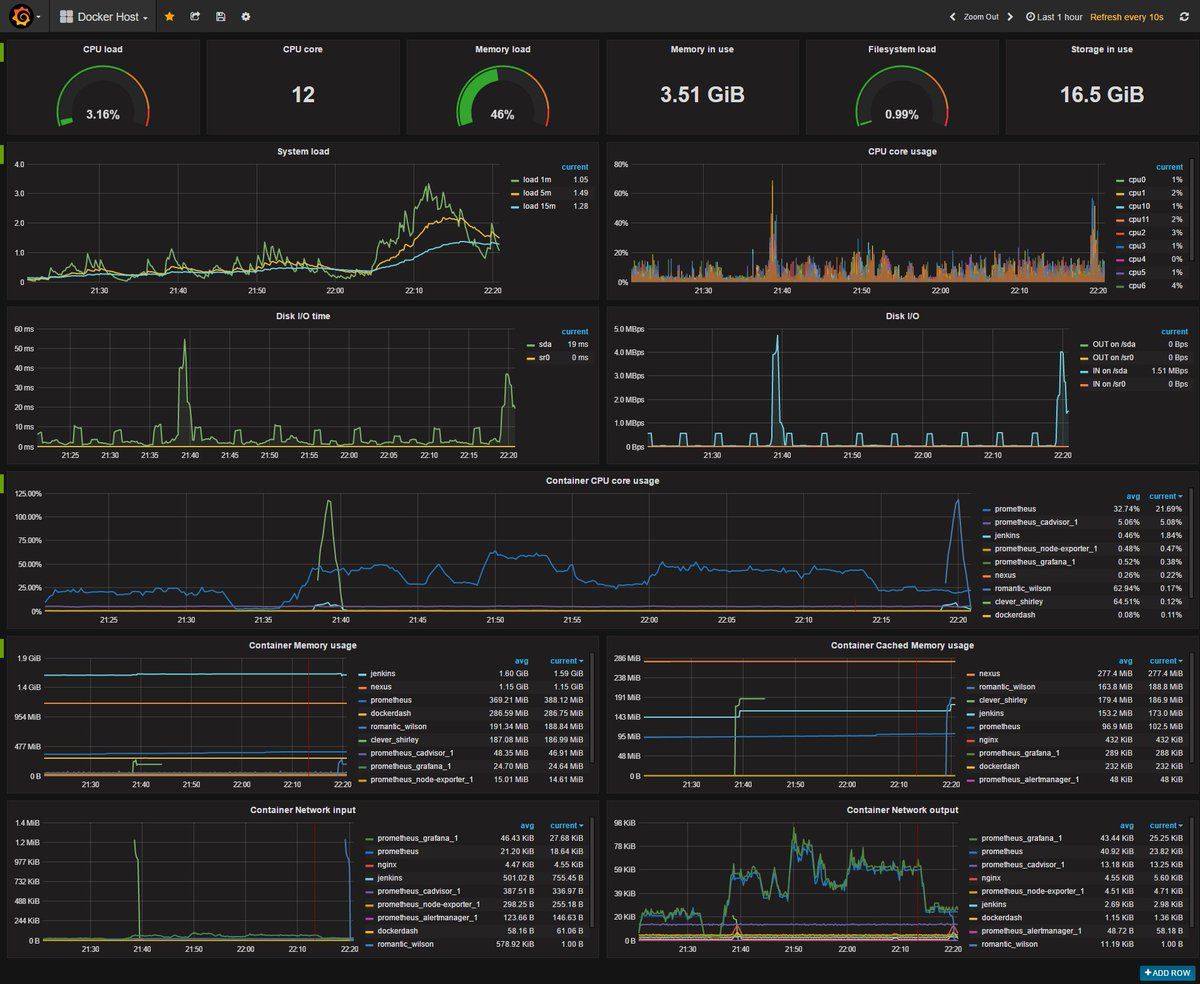Open the CPU core panel title menu

(x=303, y=49)
